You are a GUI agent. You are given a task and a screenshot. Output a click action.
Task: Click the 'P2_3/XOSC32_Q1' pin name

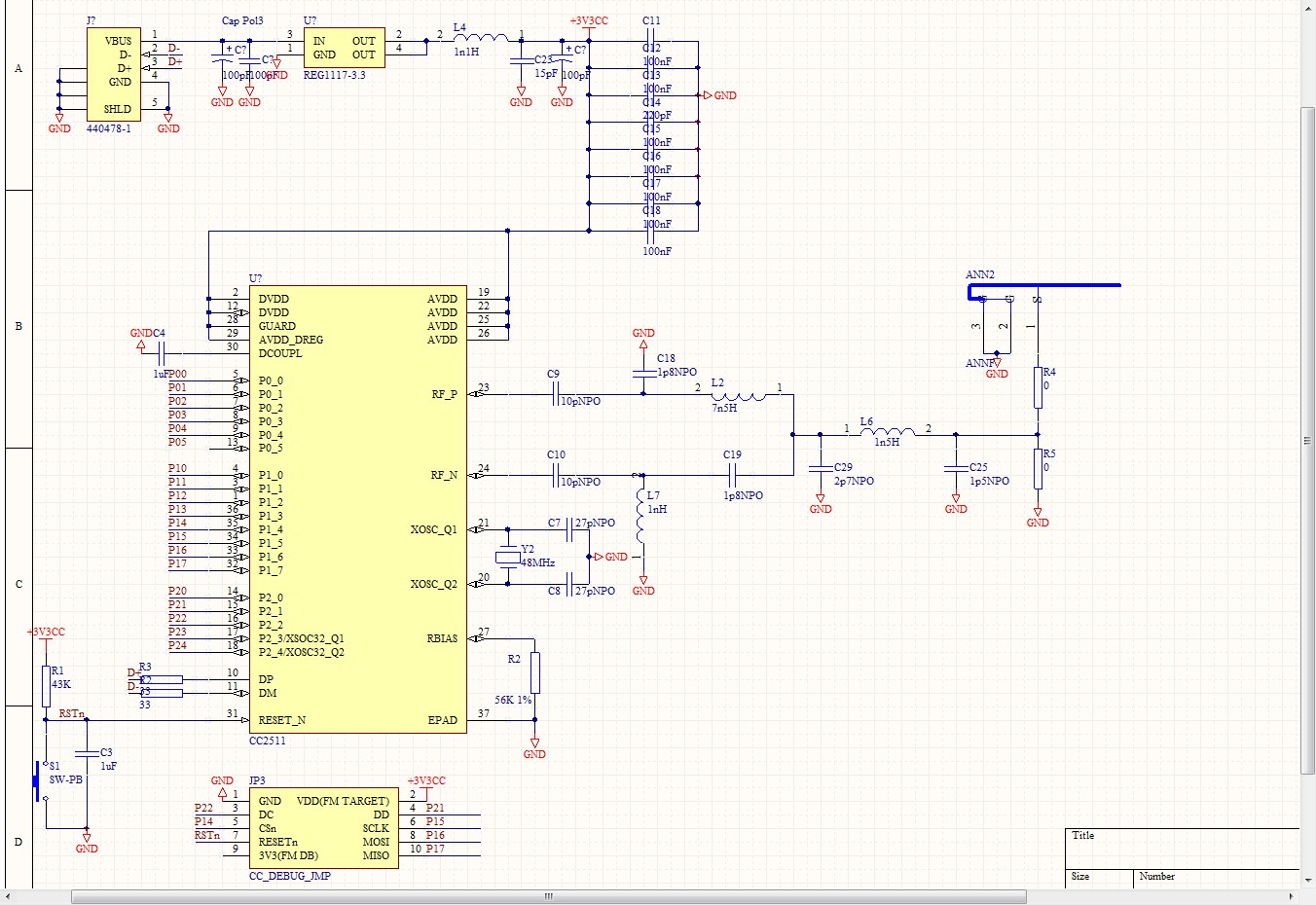[302, 638]
